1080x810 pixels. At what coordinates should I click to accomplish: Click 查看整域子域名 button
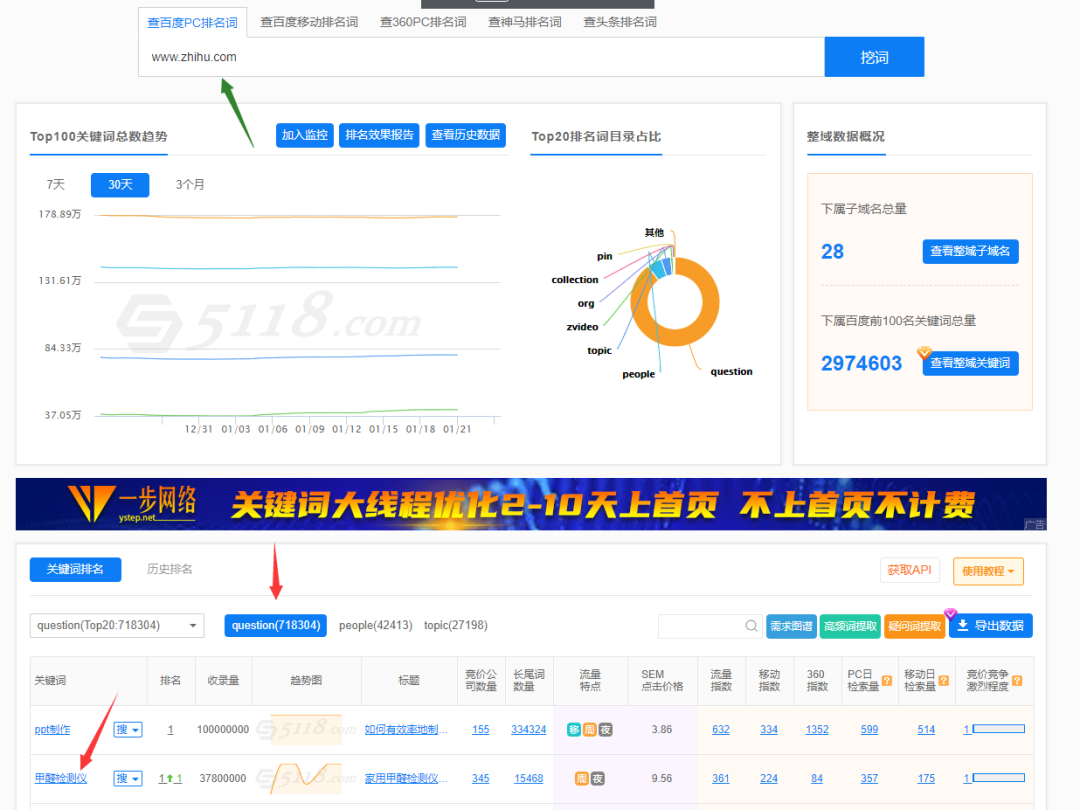point(970,251)
